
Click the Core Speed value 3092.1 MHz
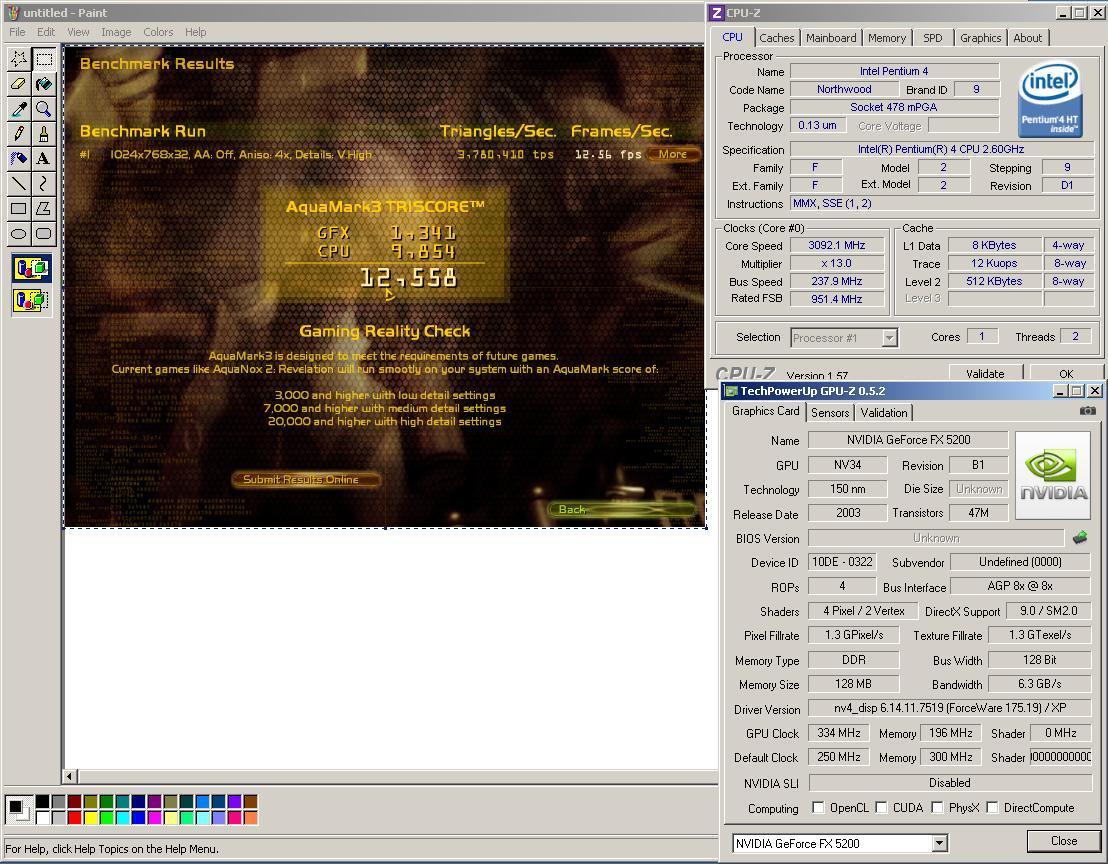pyautogui.click(x=837, y=245)
